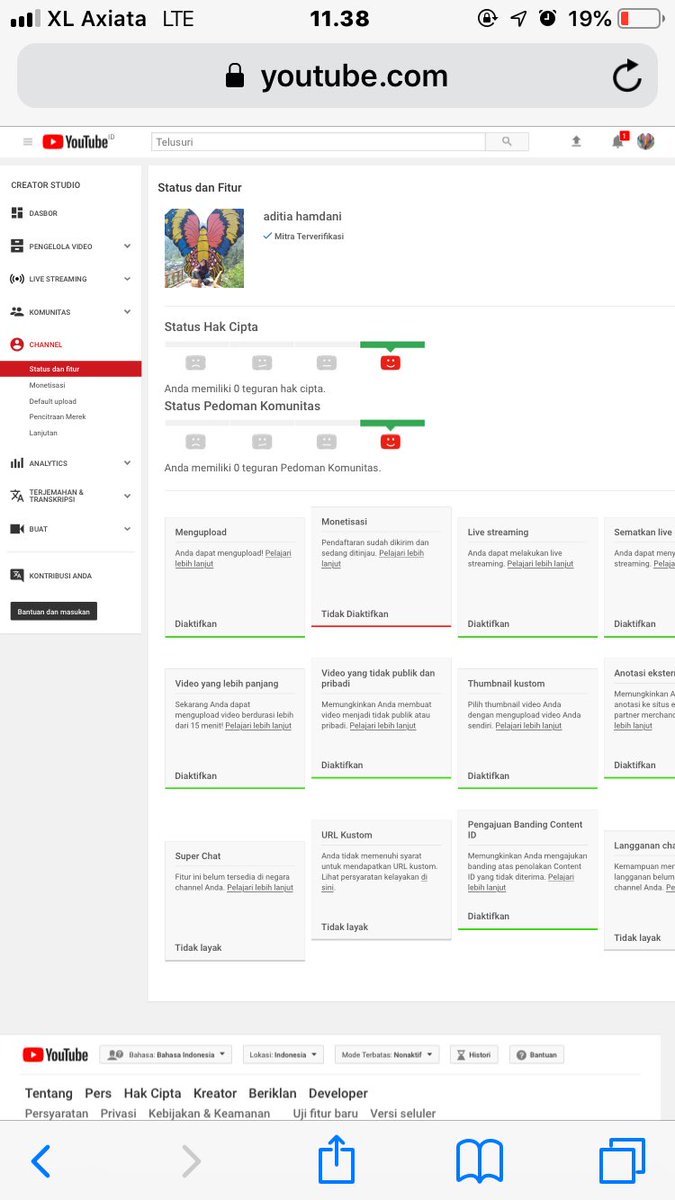The height and width of the screenshot is (1200, 675).
Task: Click the Terjemahan translate icon
Action: click(x=17, y=496)
